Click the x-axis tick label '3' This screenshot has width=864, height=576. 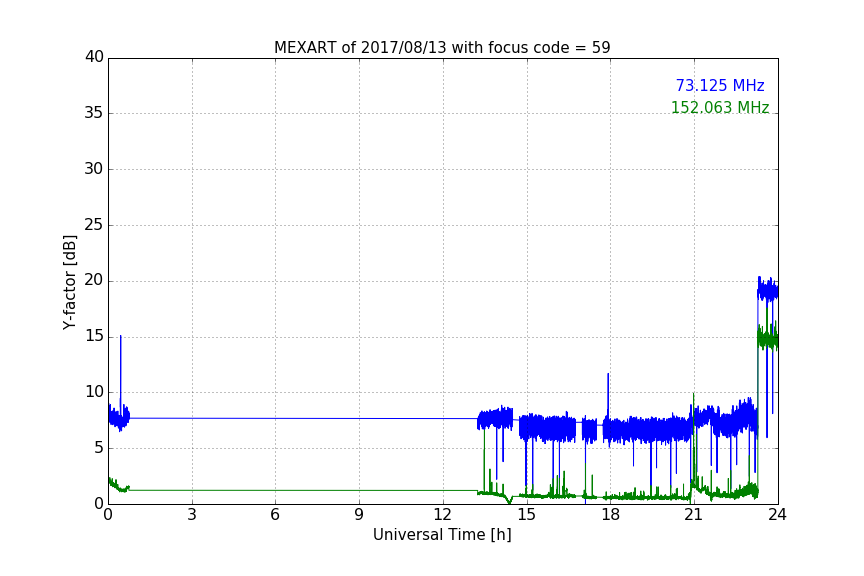(x=192, y=515)
